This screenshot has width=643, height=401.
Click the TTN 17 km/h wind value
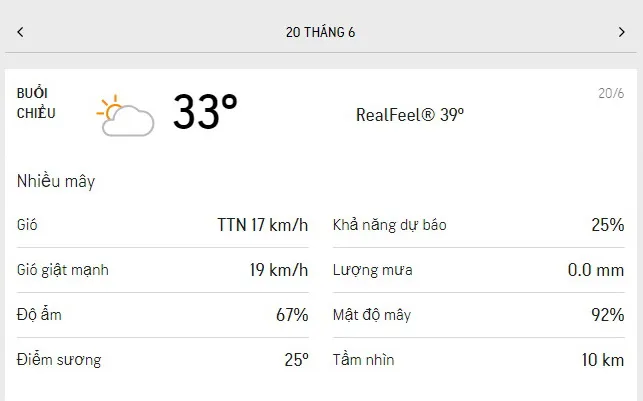click(x=262, y=225)
